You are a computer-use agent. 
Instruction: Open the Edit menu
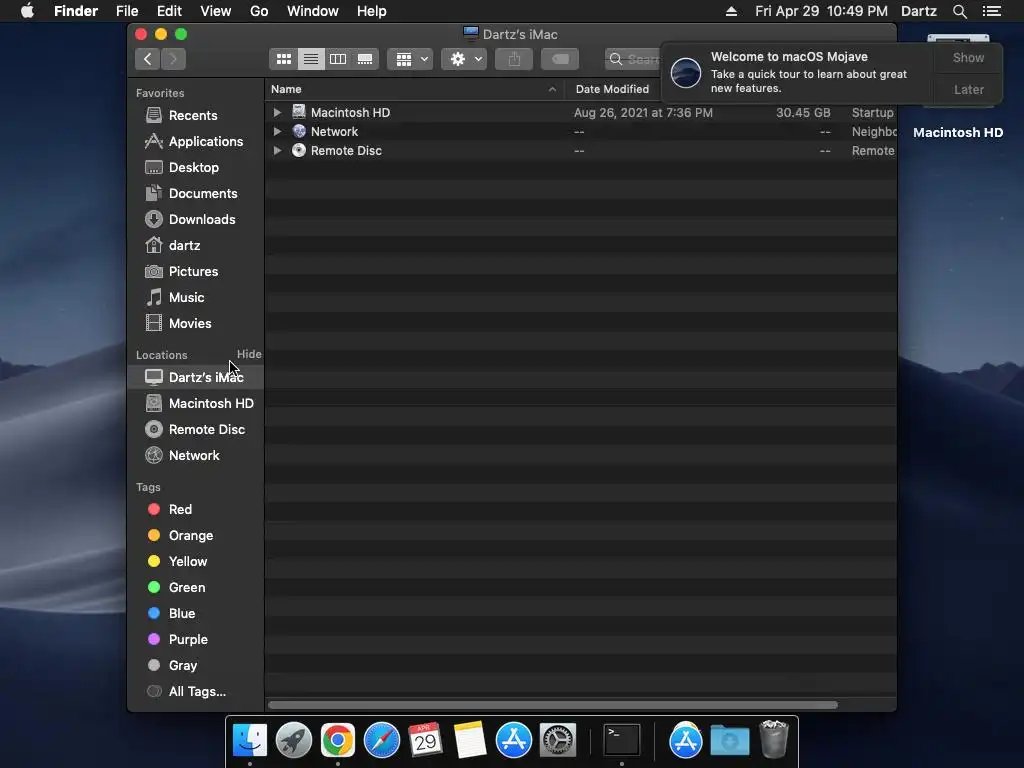(169, 11)
